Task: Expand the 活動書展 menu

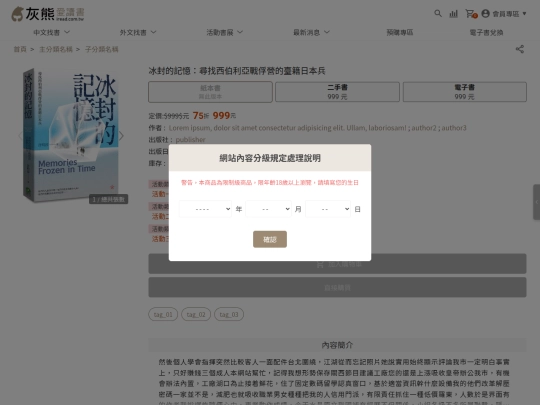Action: click(x=225, y=32)
